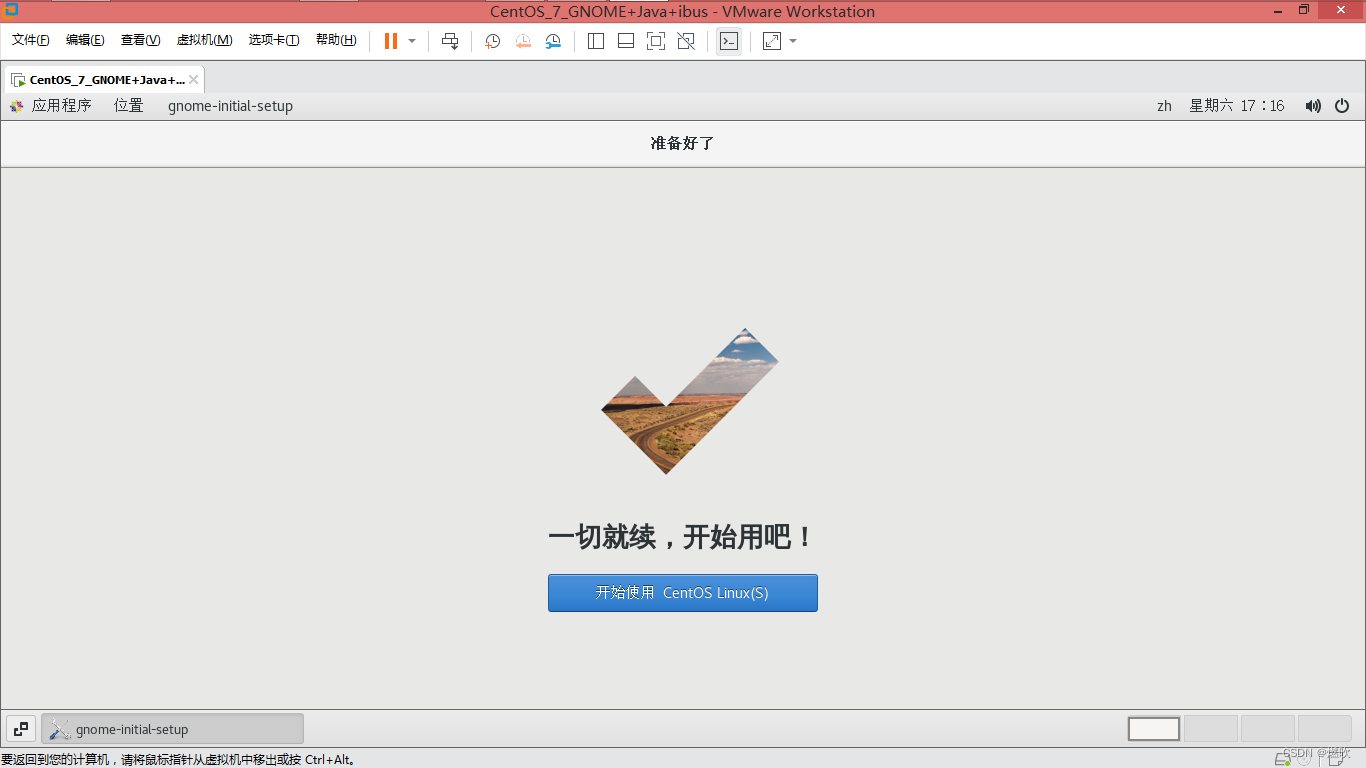Image resolution: width=1366 pixels, height=768 pixels.
Task: Toggle the thumbnail bar icon
Action: [x=626, y=41]
